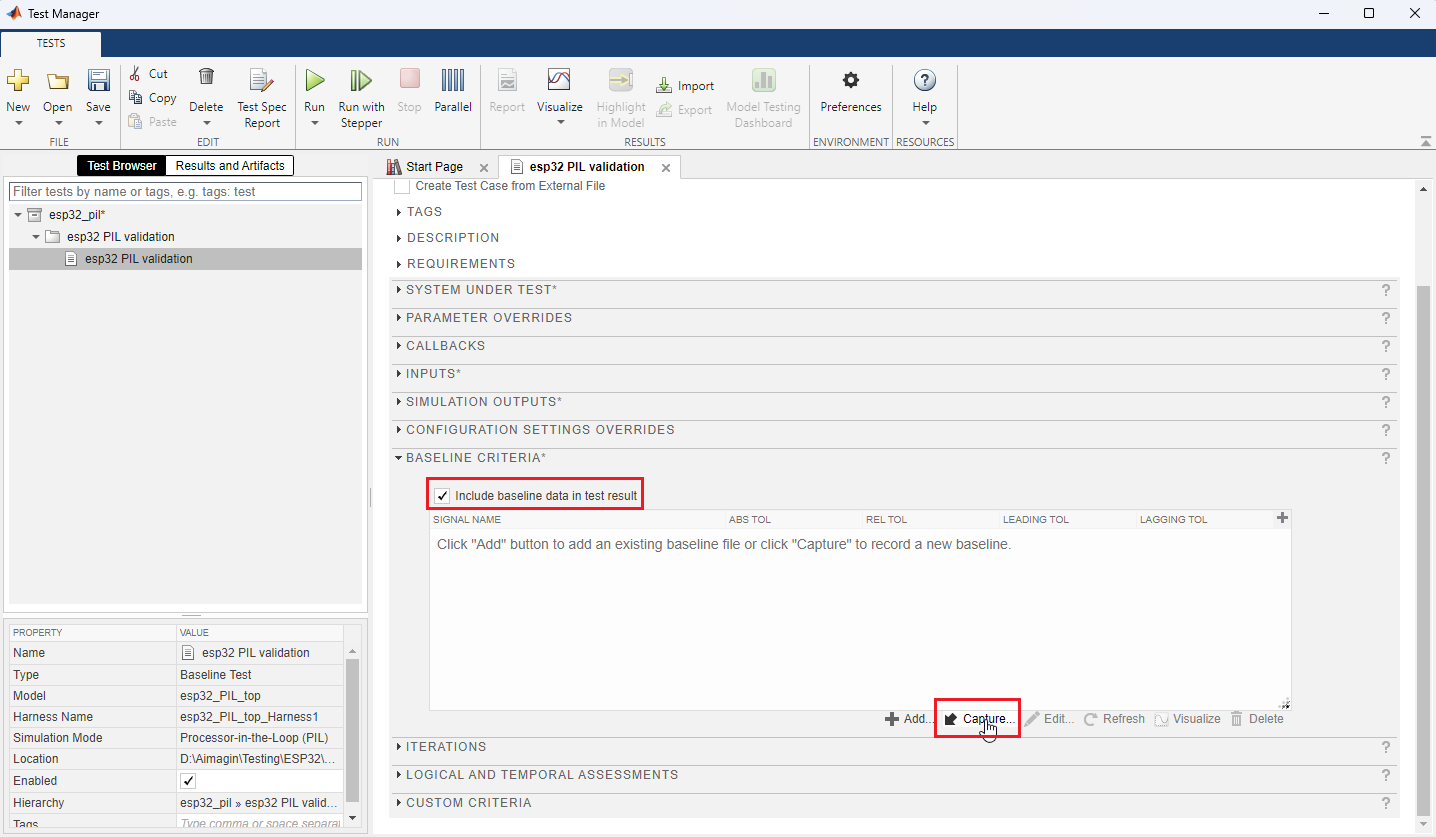The image size is (1436, 837).
Task: Uncheck Include baseline data in test result
Action: [x=442, y=495]
